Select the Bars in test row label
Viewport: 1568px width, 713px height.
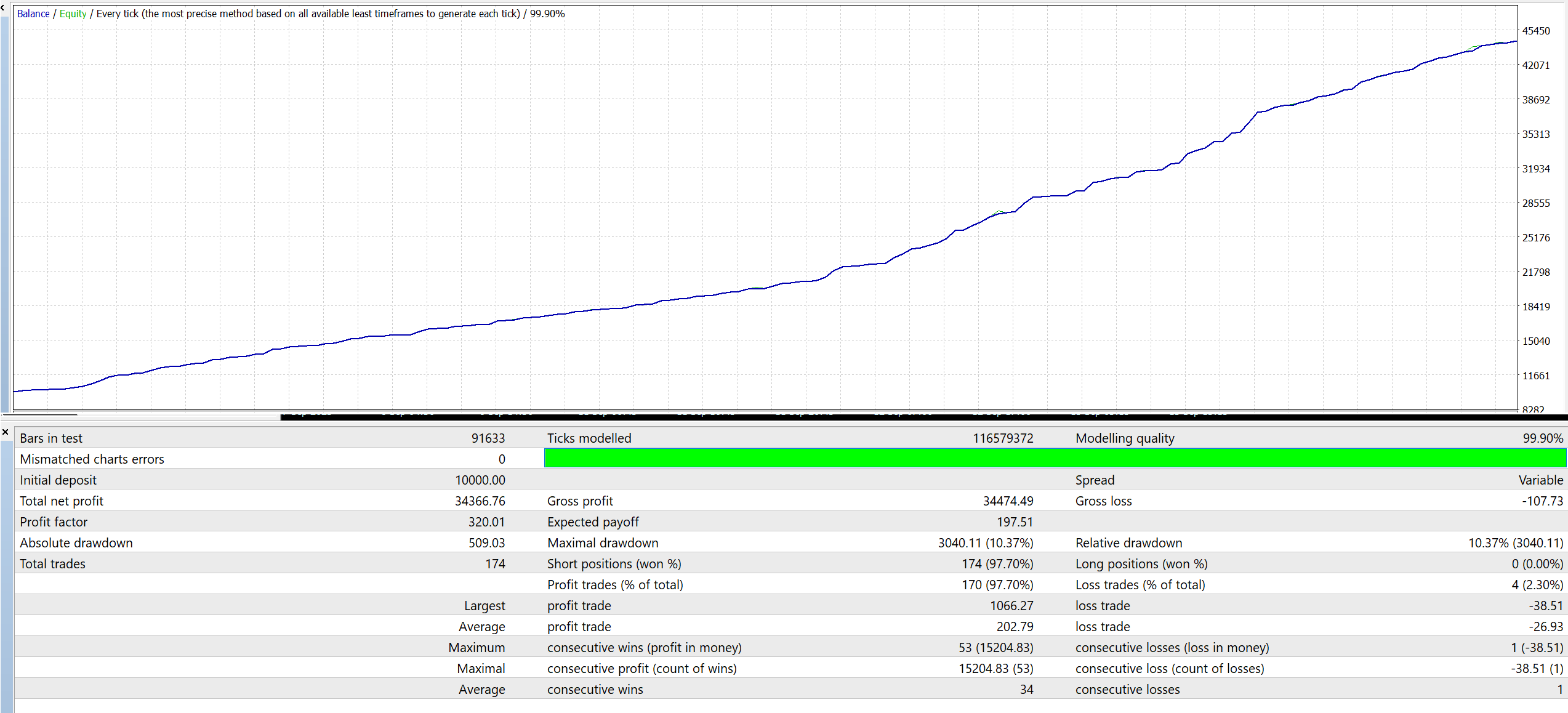[x=51, y=438]
